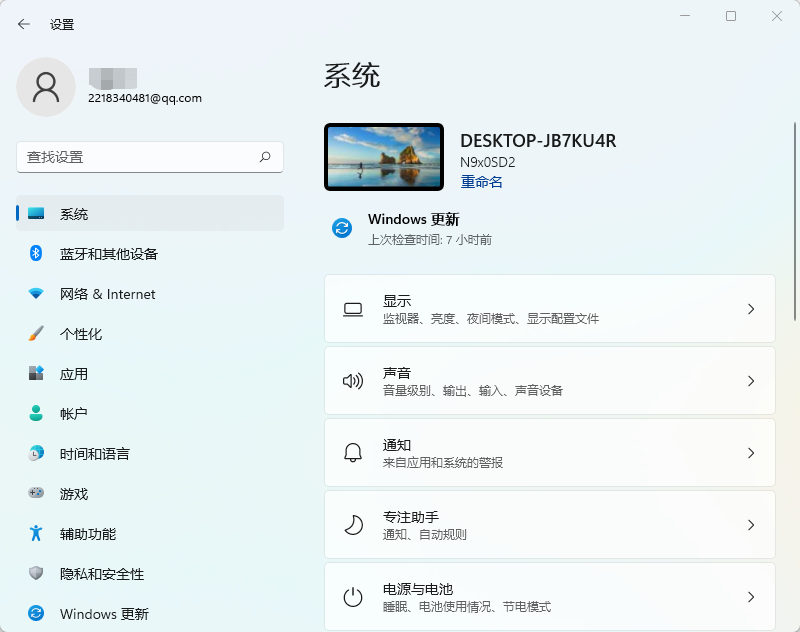Click the shield 隐私和安全性 icon
The height and width of the screenshot is (632, 800).
point(36,573)
